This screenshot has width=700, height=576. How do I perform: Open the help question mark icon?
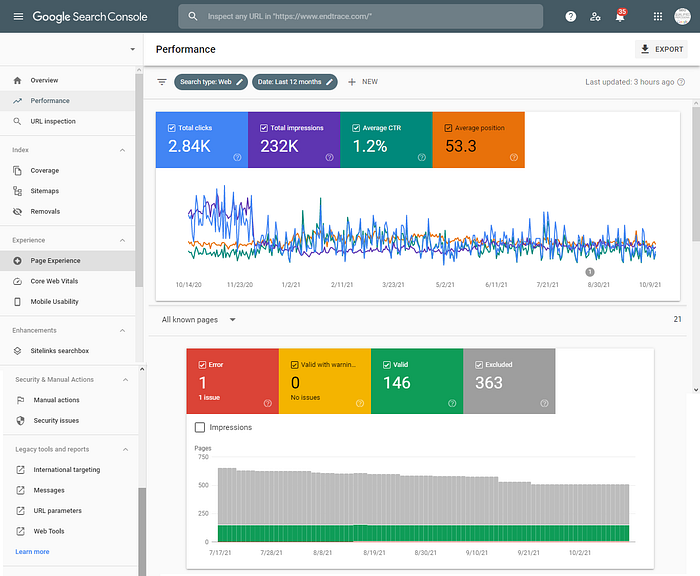pyautogui.click(x=571, y=17)
